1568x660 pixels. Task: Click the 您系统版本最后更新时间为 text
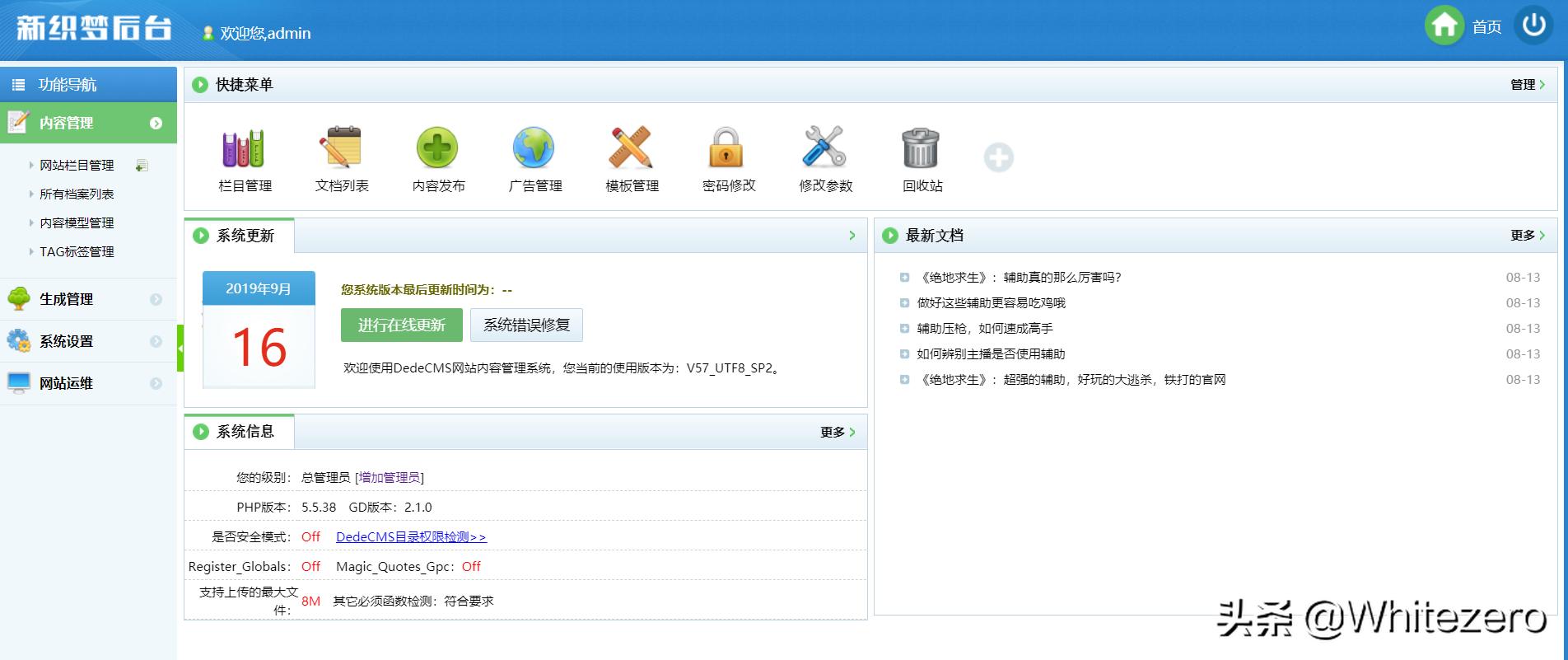click(x=427, y=290)
